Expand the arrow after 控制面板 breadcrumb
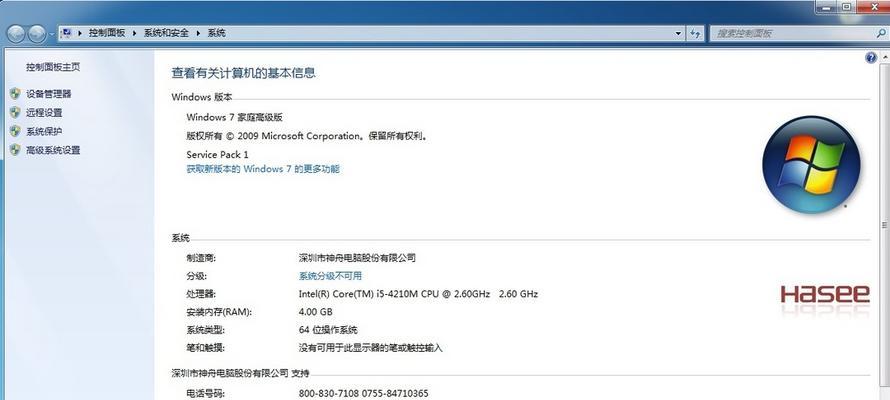The height and width of the screenshot is (400, 890). point(135,33)
